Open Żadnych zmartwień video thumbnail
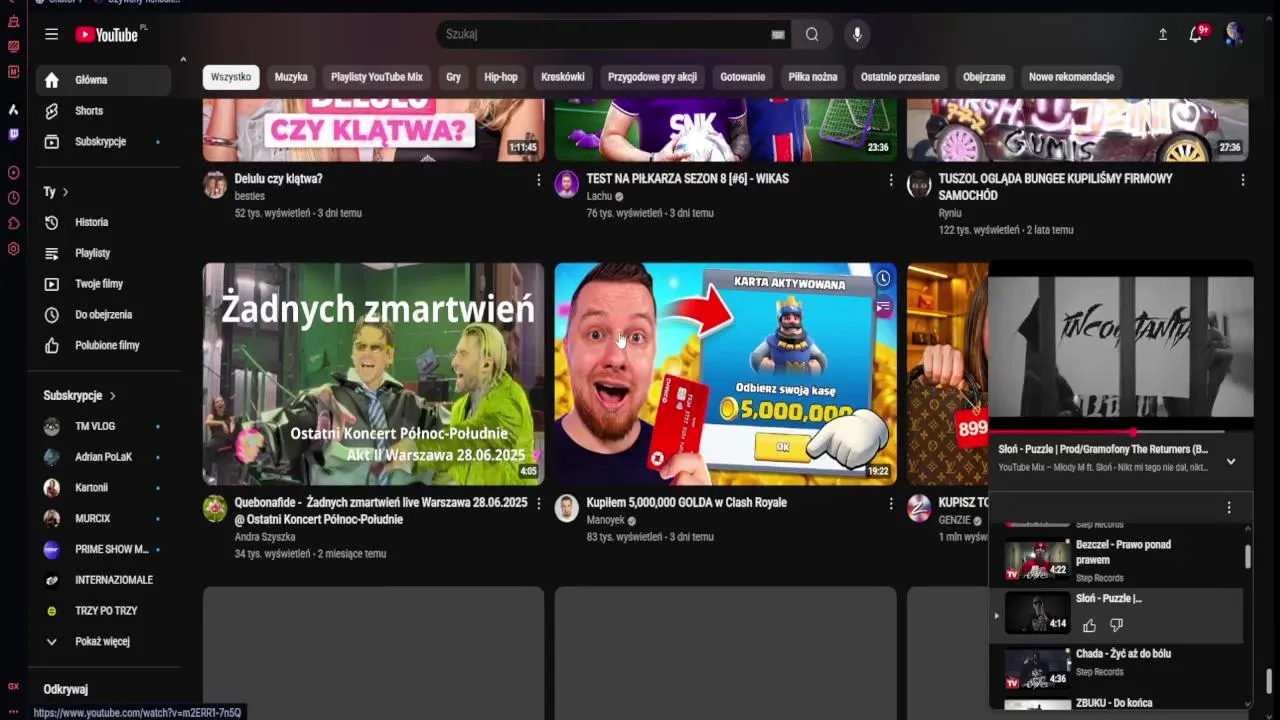This screenshot has height=720, width=1280. (x=374, y=374)
